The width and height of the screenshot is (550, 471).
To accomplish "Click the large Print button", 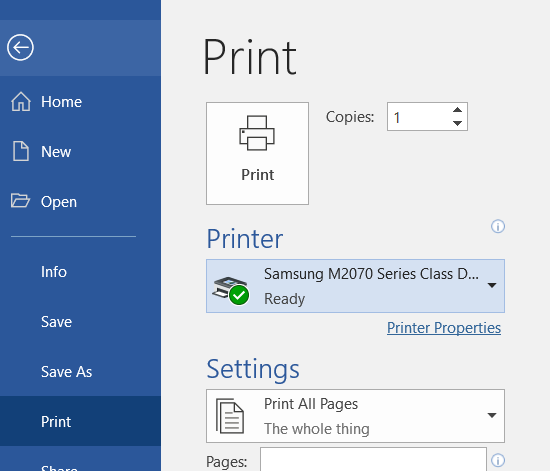I will [x=257, y=153].
